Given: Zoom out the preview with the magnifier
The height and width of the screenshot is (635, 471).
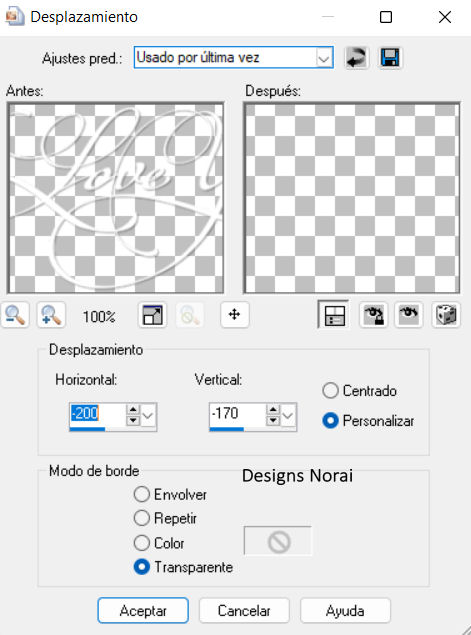Looking at the screenshot, I should (x=15, y=315).
